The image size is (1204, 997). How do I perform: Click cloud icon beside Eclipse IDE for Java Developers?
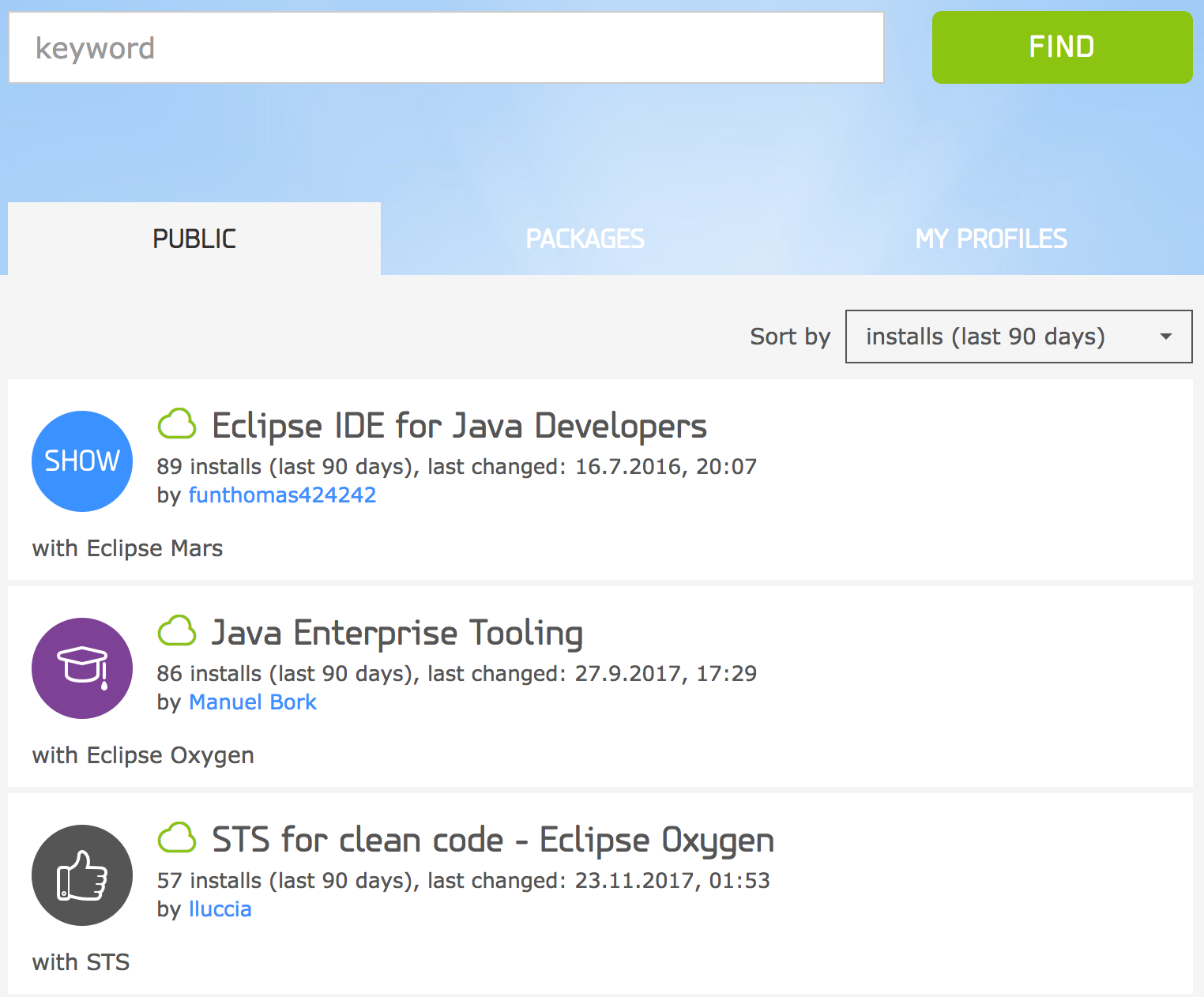(x=177, y=424)
